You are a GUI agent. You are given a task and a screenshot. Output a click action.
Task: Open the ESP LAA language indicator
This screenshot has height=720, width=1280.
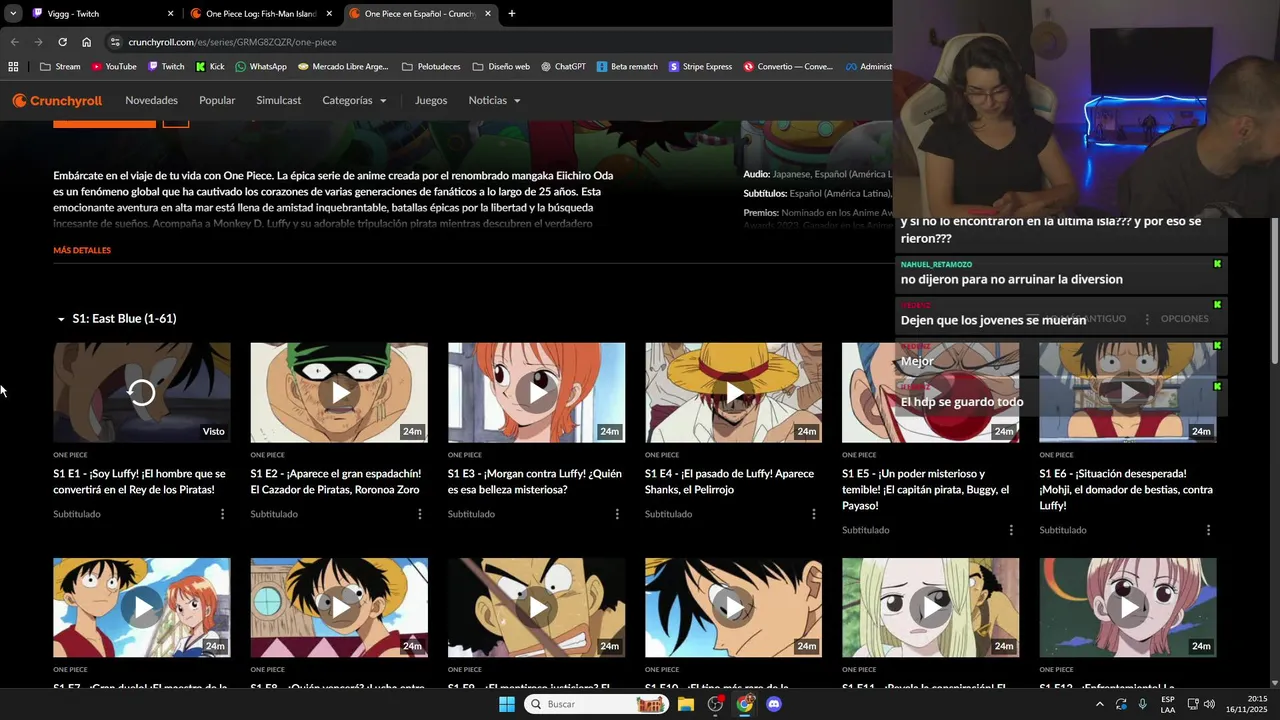click(x=1168, y=704)
